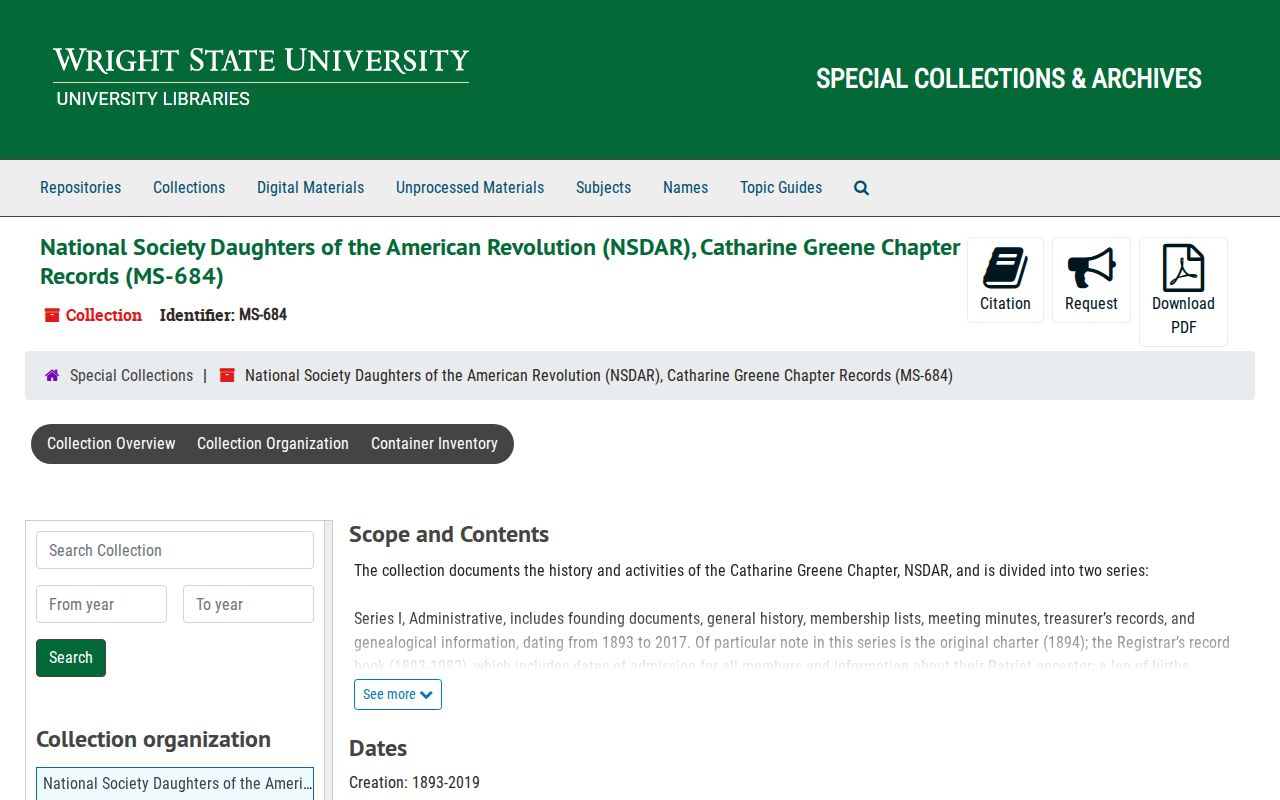
Task: Click the MS-684 collection breadcrumb link
Action: (599, 376)
